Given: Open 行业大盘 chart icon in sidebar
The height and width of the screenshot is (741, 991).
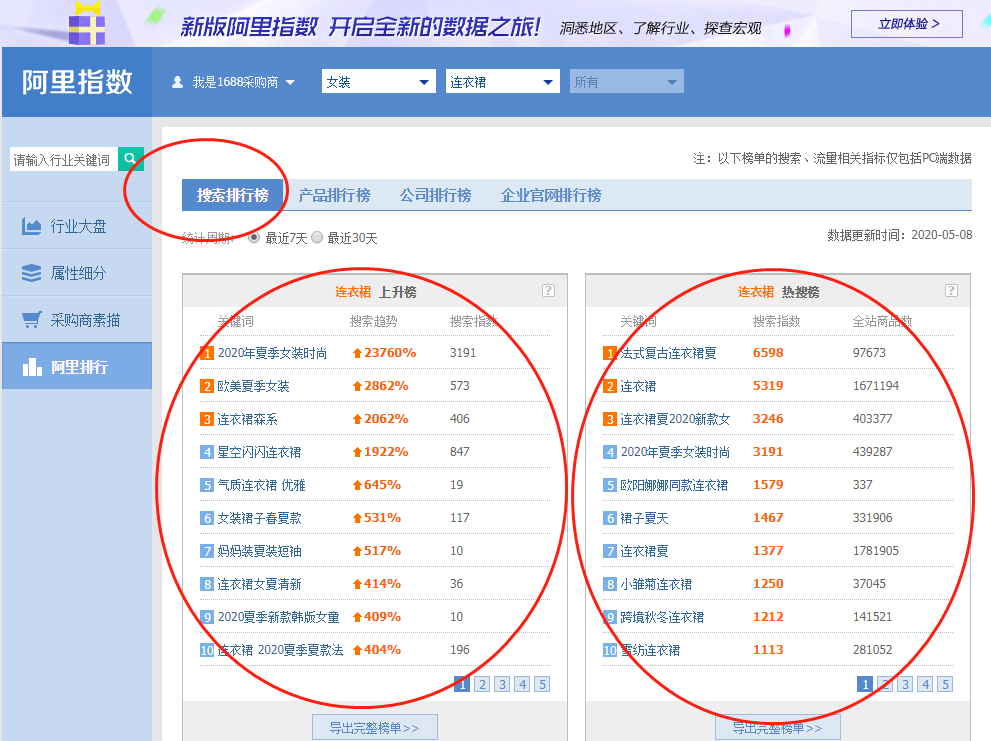Looking at the screenshot, I should pos(31,226).
